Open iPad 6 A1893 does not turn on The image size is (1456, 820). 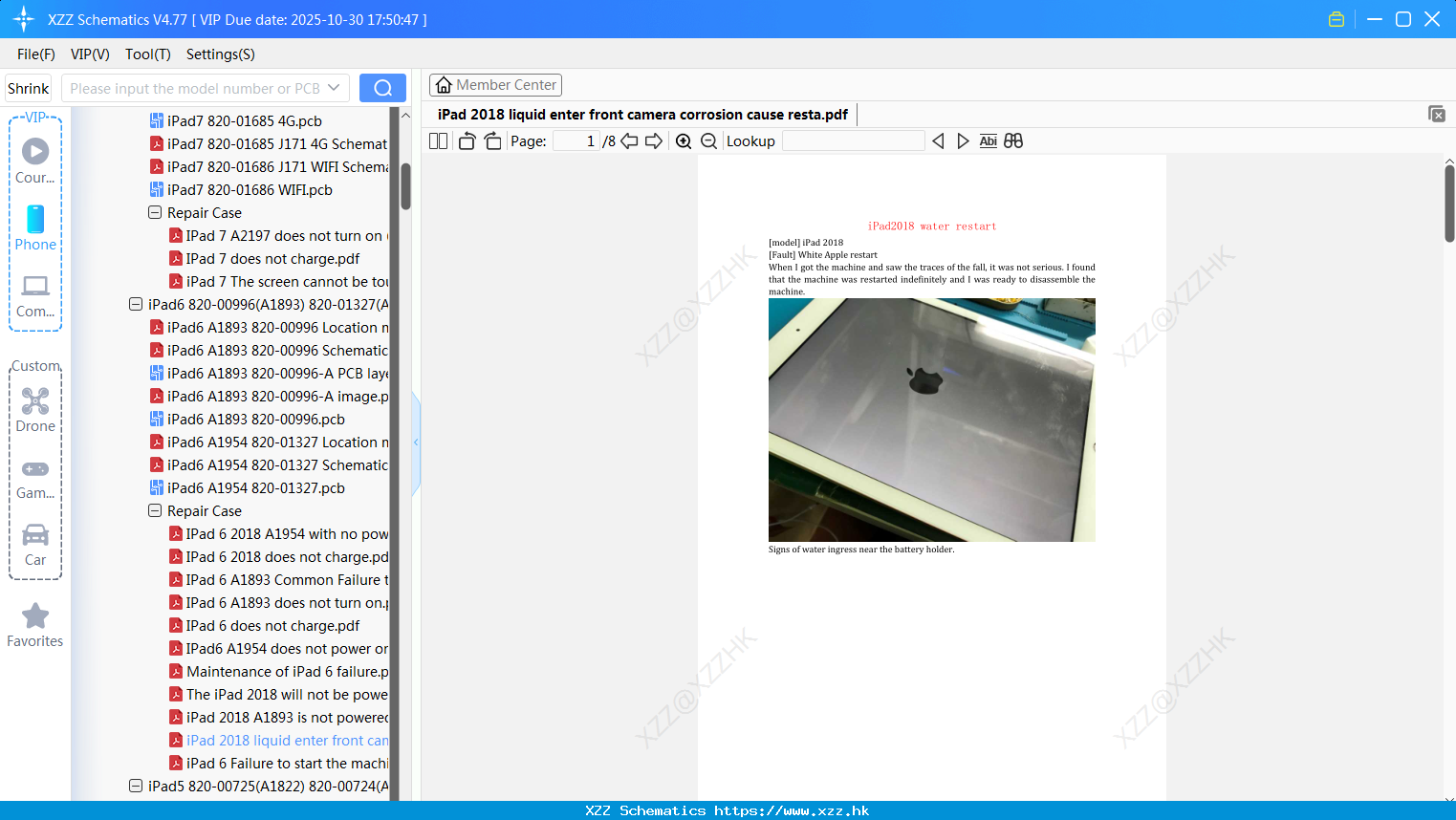[278, 603]
